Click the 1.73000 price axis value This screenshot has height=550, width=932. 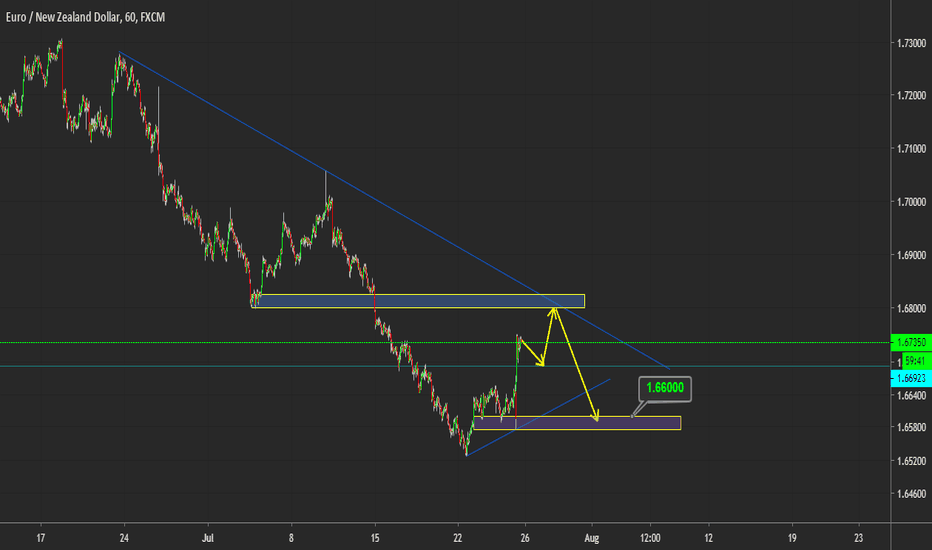pos(911,43)
